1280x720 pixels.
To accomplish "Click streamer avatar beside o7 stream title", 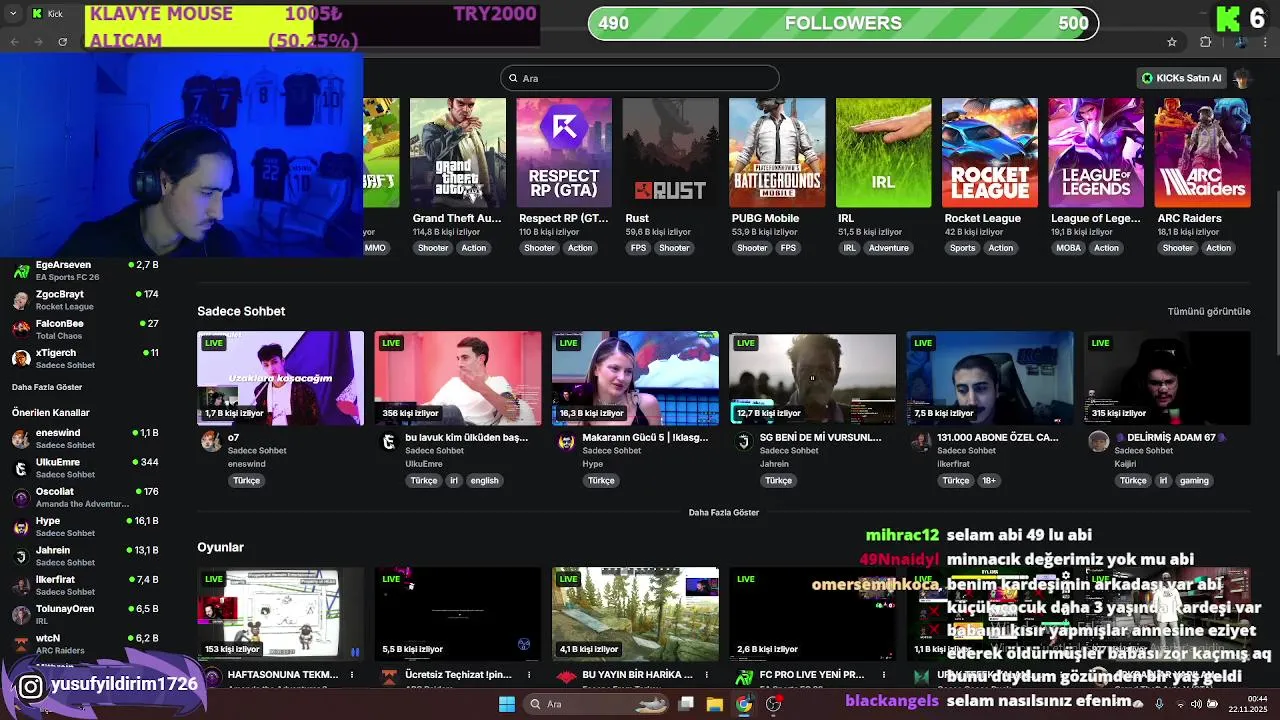I will tap(211, 441).
